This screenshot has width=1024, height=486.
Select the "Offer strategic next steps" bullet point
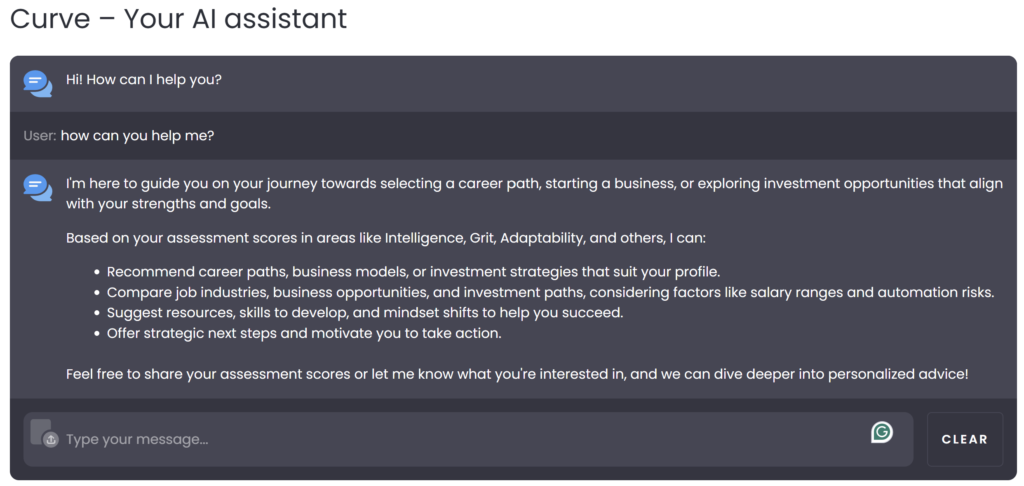(304, 334)
